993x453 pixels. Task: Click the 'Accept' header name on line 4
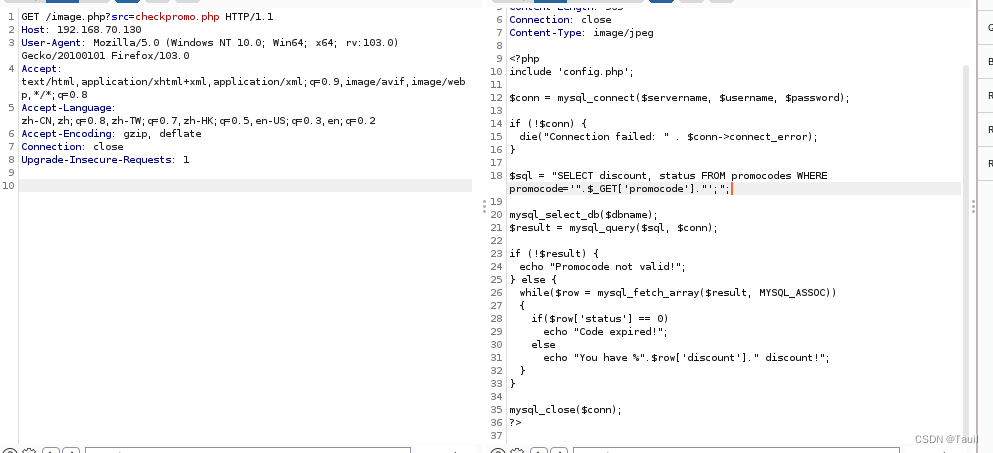pyautogui.click(x=39, y=68)
